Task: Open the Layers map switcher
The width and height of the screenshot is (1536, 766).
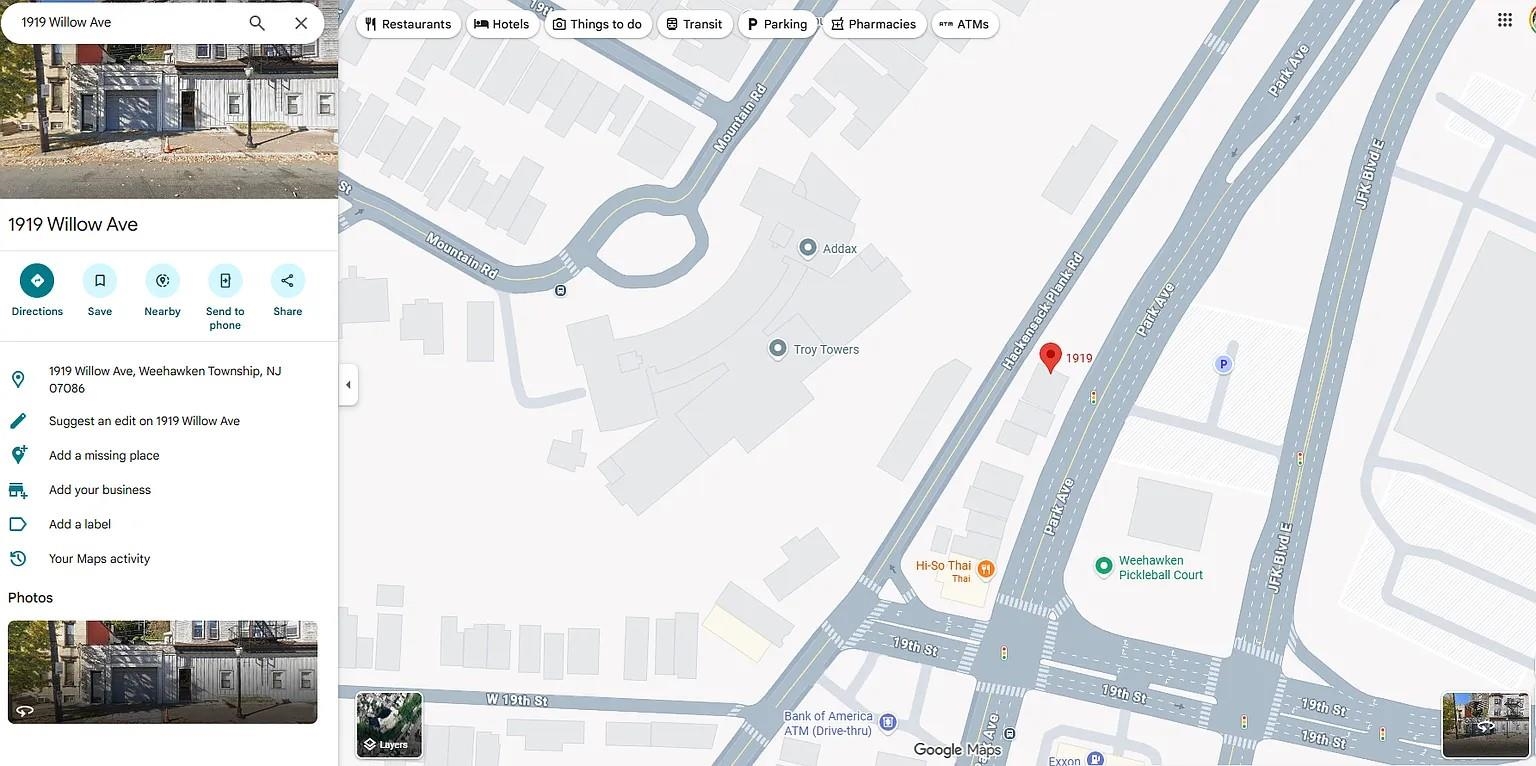Action: [389, 725]
